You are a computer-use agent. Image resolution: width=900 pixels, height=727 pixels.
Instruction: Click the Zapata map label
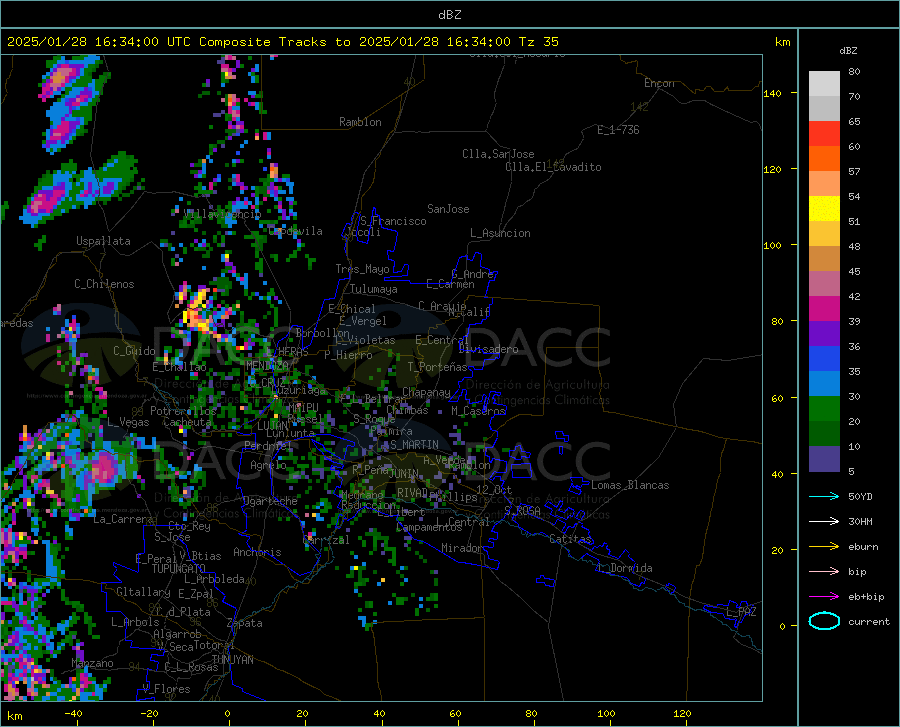pyautogui.click(x=245, y=623)
